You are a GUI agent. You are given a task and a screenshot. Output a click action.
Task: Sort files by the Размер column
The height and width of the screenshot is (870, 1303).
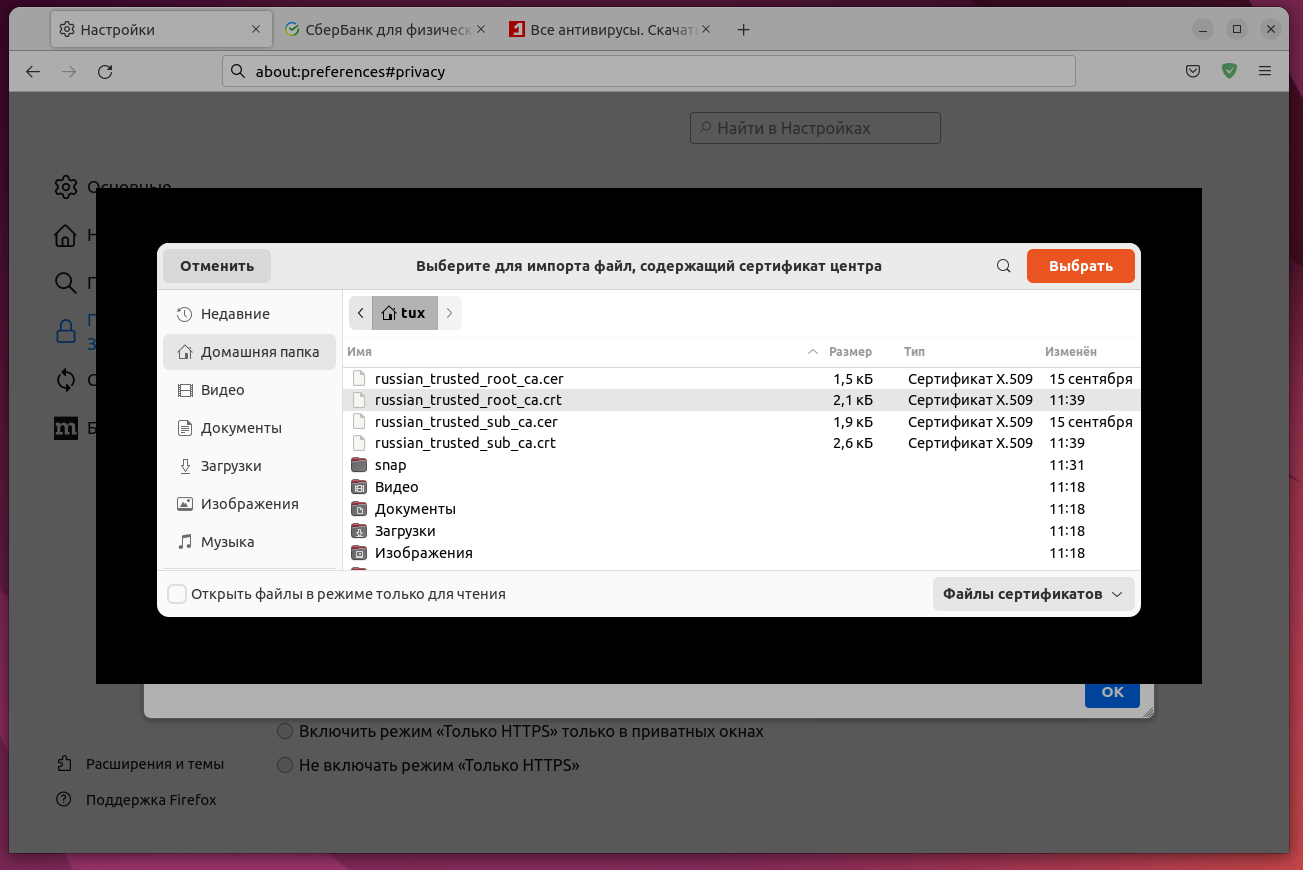[x=850, y=352]
